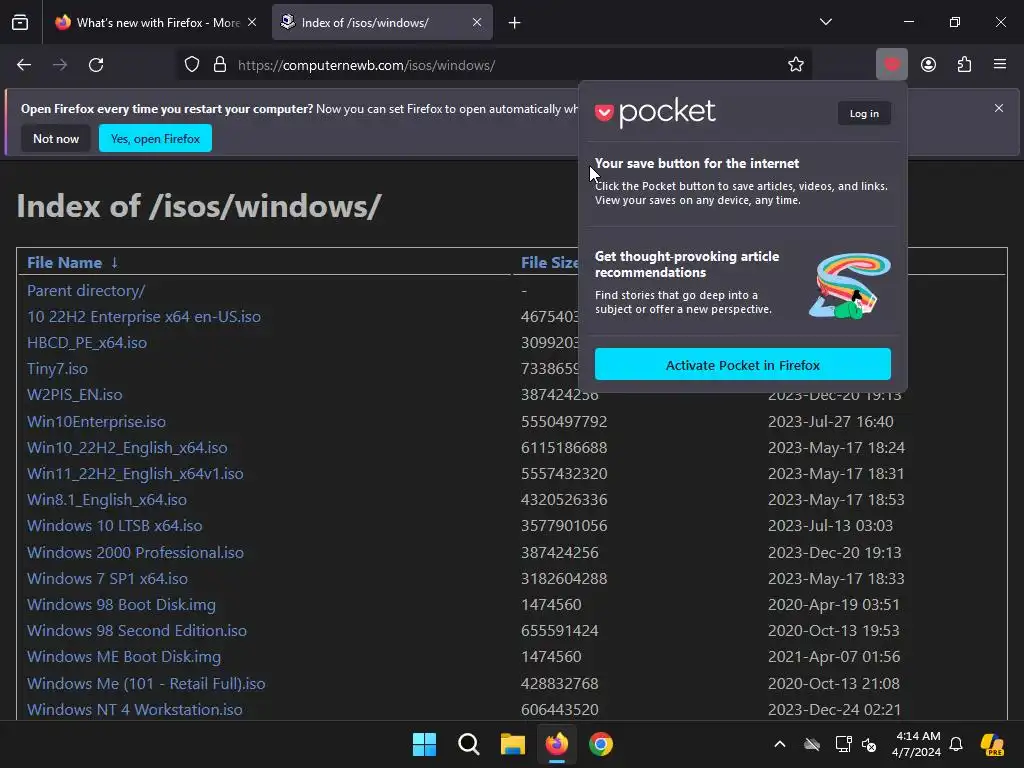Screen dimensions: 1024x768
Task: Open File Explorer from the taskbar
Action: [x=513, y=744]
